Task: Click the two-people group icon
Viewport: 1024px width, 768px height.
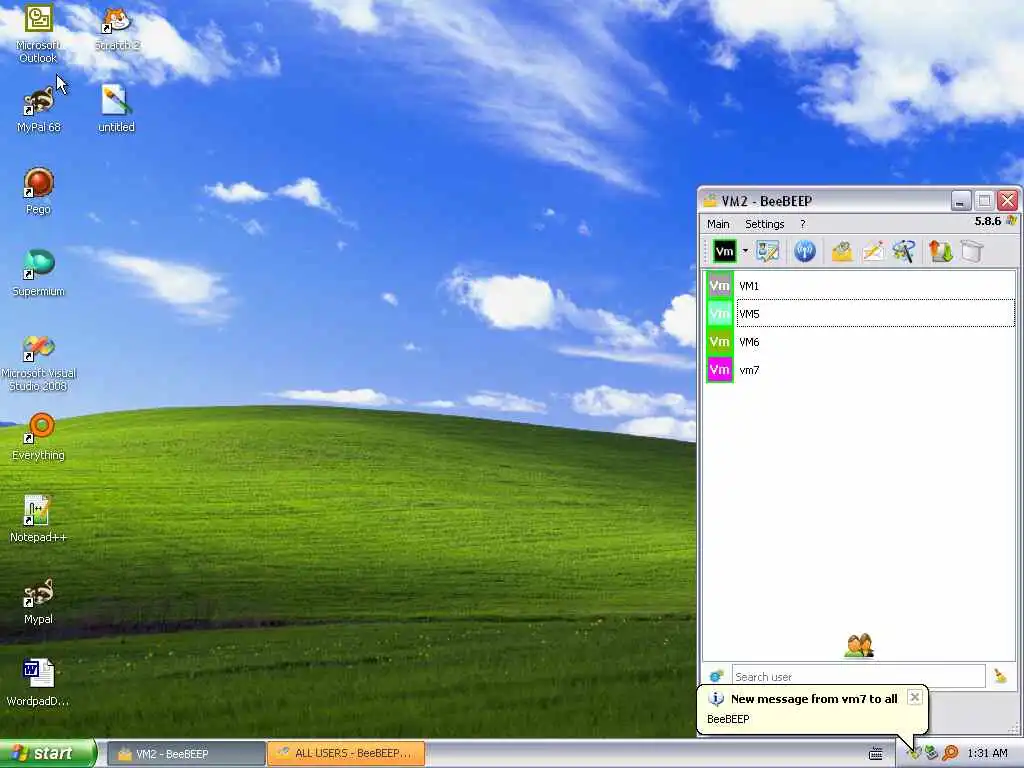Action: coord(859,645)
